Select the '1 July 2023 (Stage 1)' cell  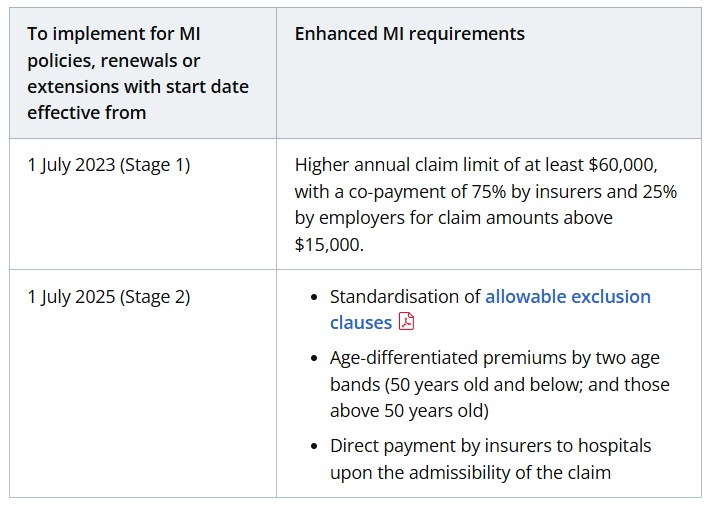pos(142,204)
